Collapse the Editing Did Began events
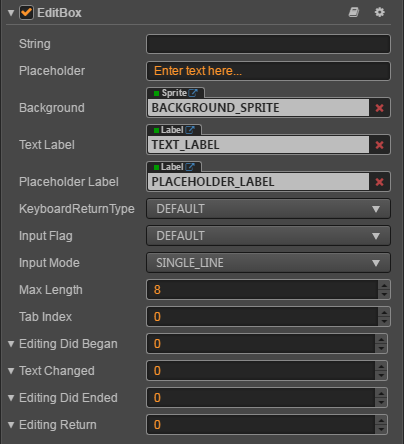This screenshot has width=404, height=444. 11,344
